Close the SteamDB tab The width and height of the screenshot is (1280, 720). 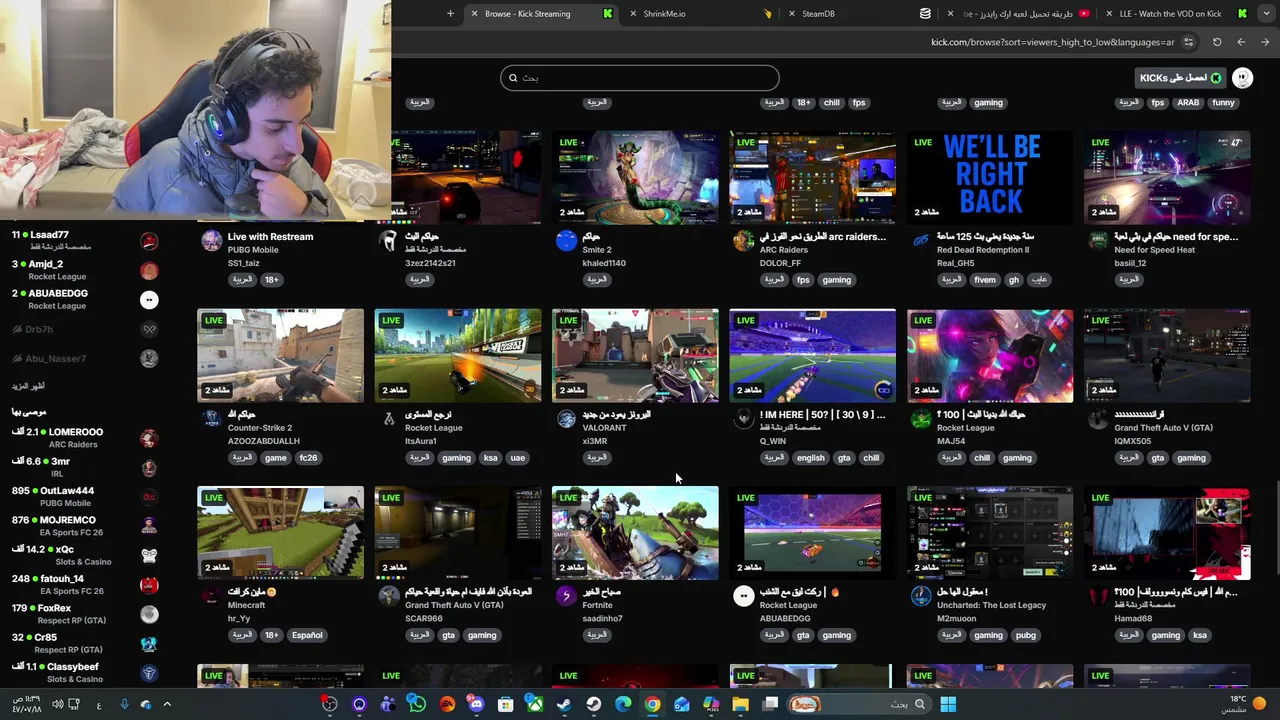coord(792,14)
